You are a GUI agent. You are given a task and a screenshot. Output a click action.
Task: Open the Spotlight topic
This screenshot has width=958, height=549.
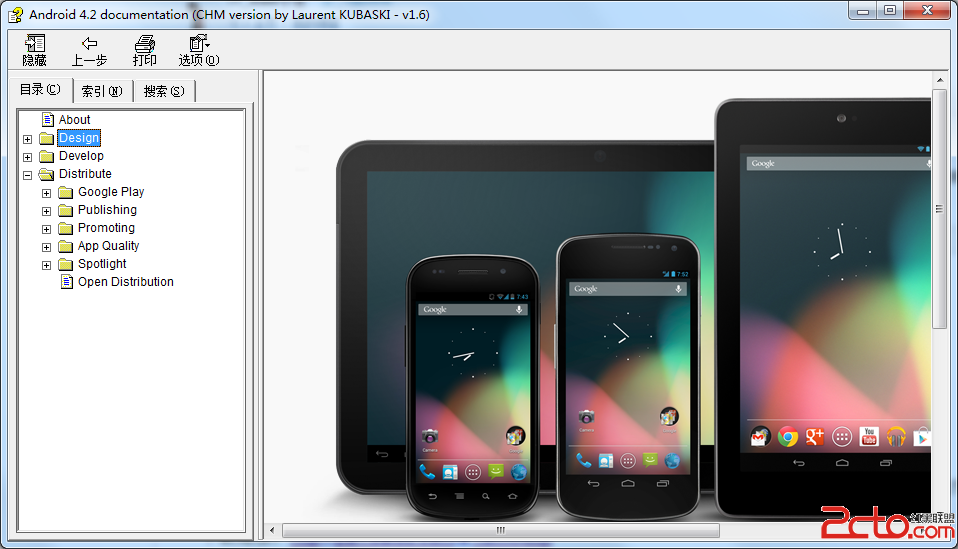[102, 264]
